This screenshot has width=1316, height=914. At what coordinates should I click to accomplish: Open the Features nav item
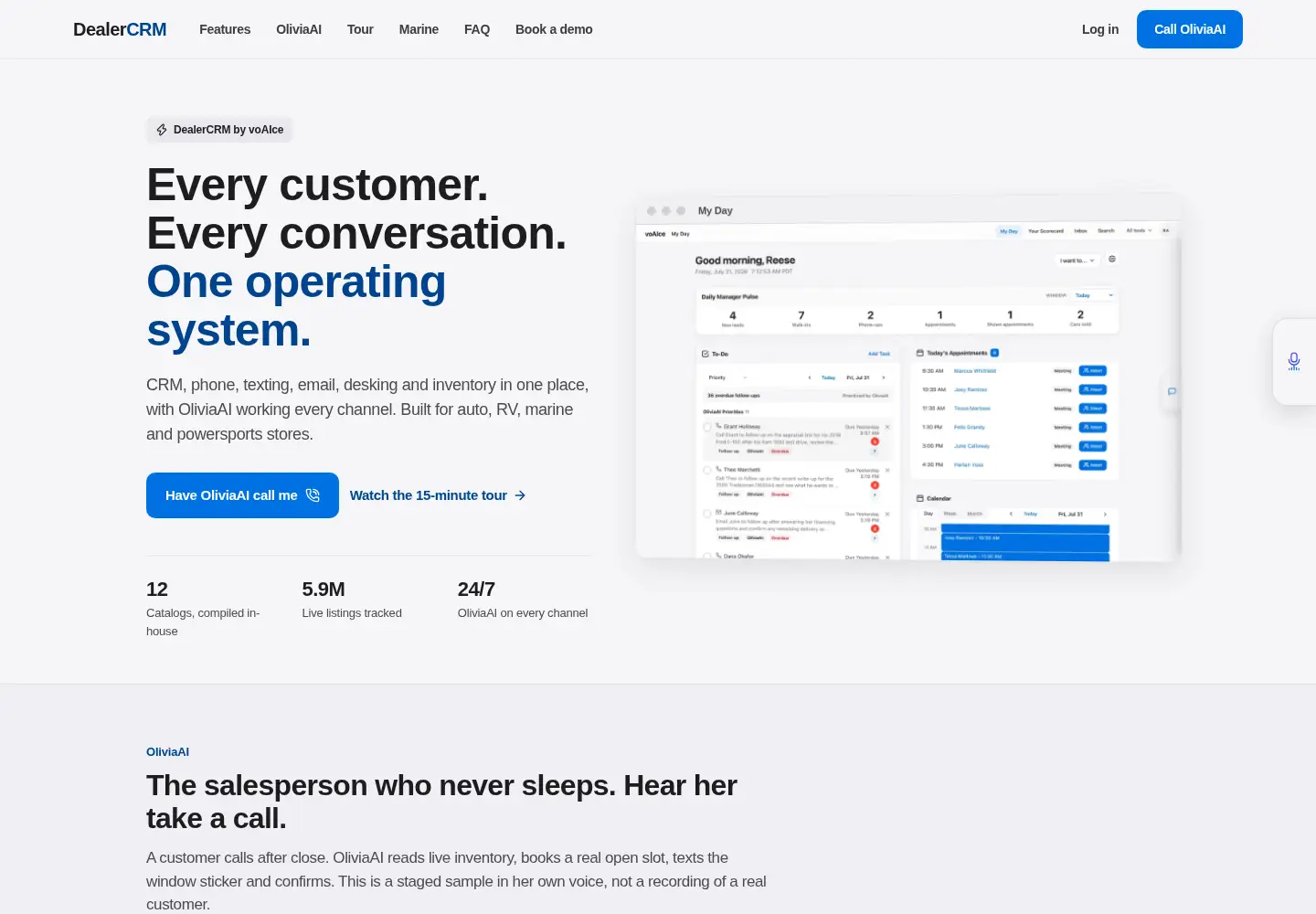pyautogui.click(x=225, y=29)
